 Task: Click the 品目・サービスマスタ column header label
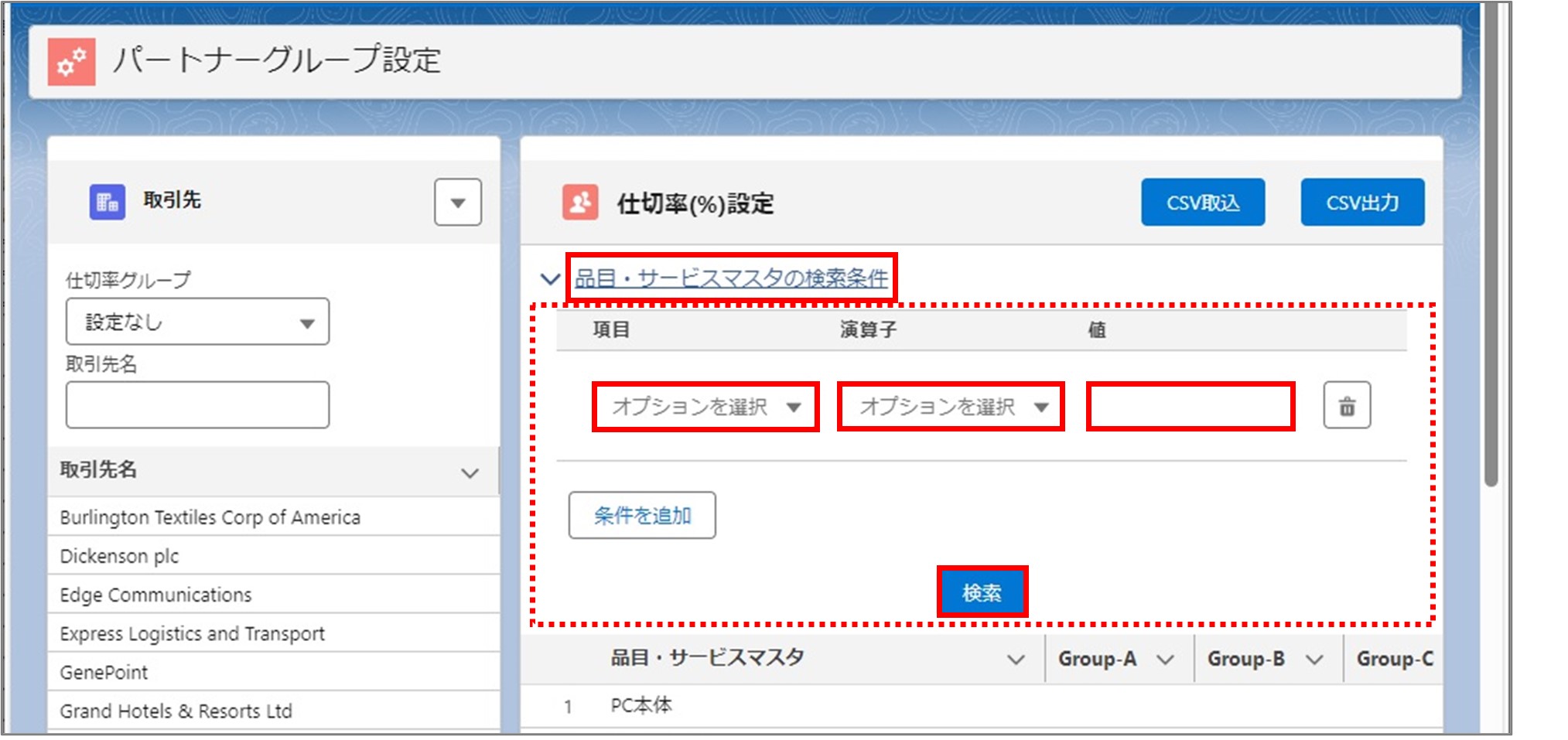point(707,658)
